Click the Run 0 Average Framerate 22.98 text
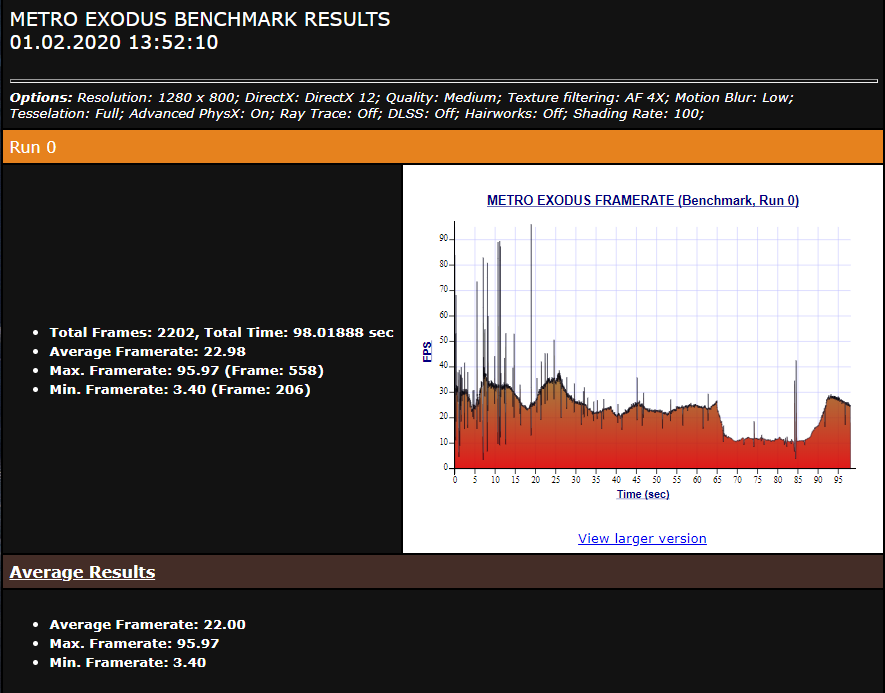Viewport: 885px width, 693px height. point(147,352)
